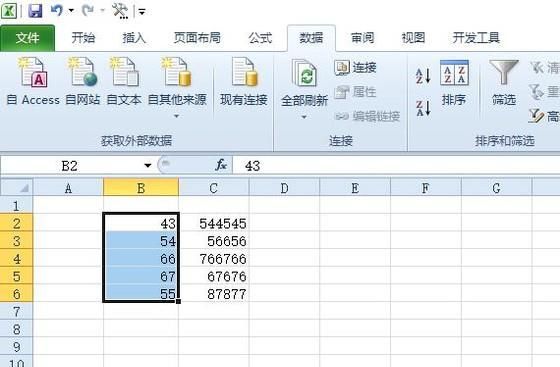Undo the last action
The image size is (560, 367).
pyautogui.click(x=57, y=10)
